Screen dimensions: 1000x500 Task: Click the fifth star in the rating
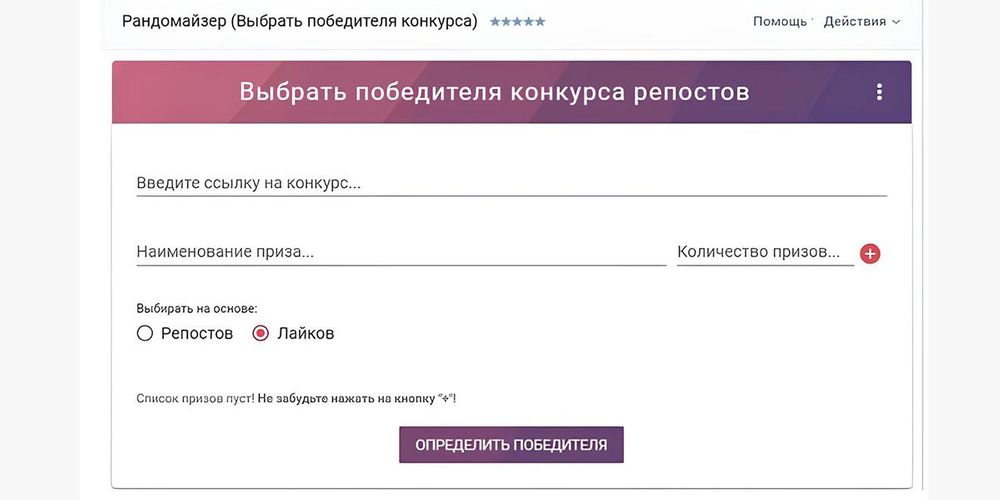(541, 22)
